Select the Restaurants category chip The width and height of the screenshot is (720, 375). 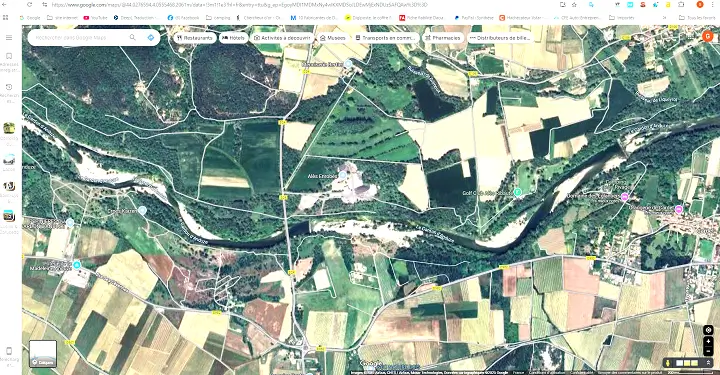pos(195,38)
